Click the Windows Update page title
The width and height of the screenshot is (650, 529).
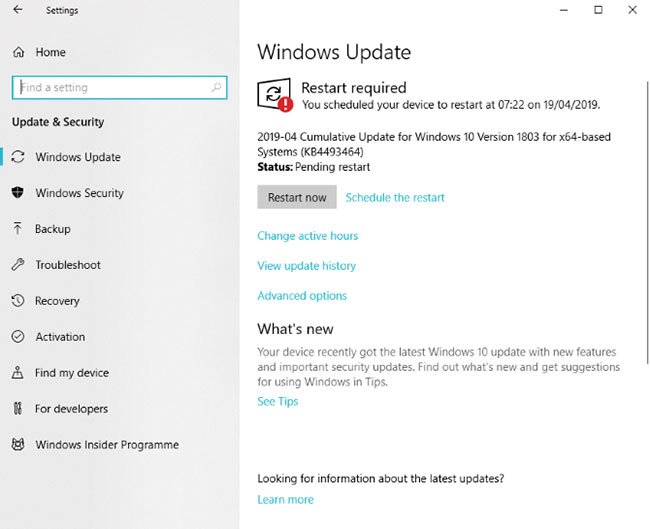334,52
